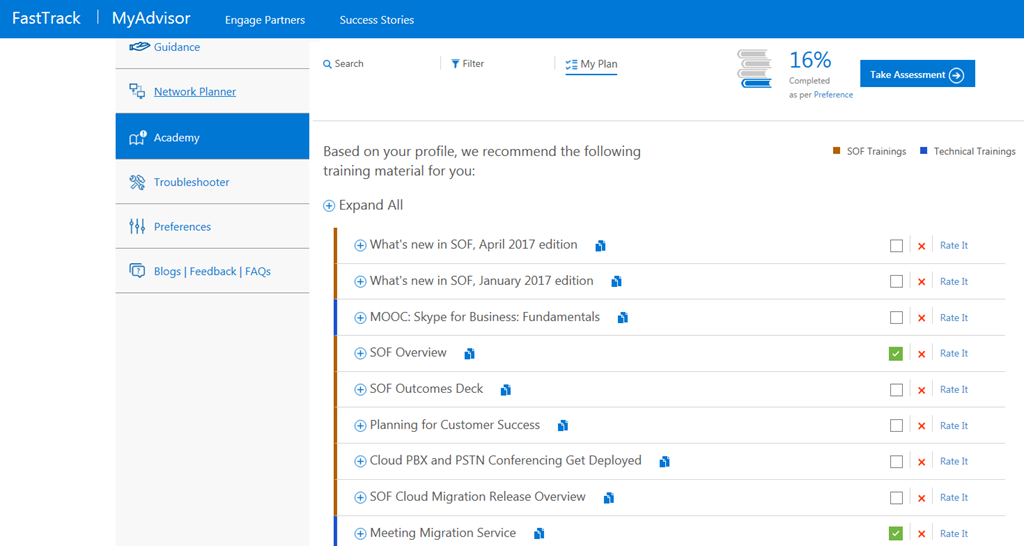
Task: Check the box for MOOC Skype for Business Fundamentals
Action: click(896, 318)
